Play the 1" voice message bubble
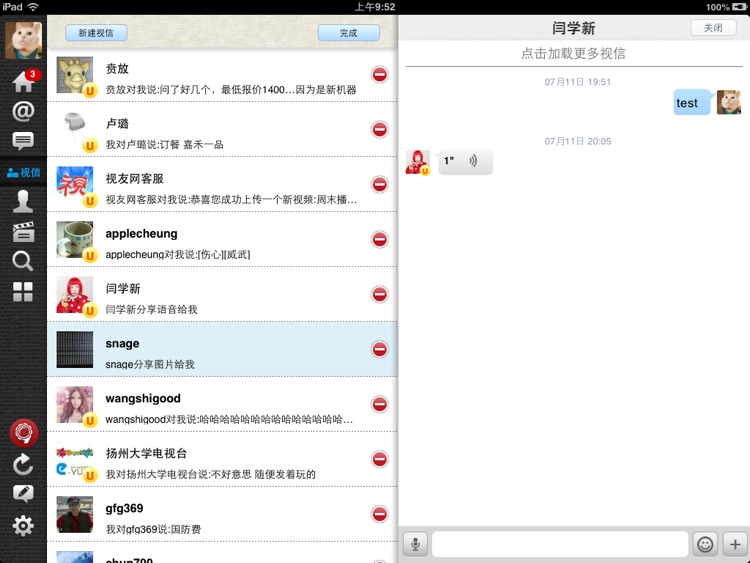Image resolution: width=750 pixels, height=563 pixels. click(x=465, y=161)
